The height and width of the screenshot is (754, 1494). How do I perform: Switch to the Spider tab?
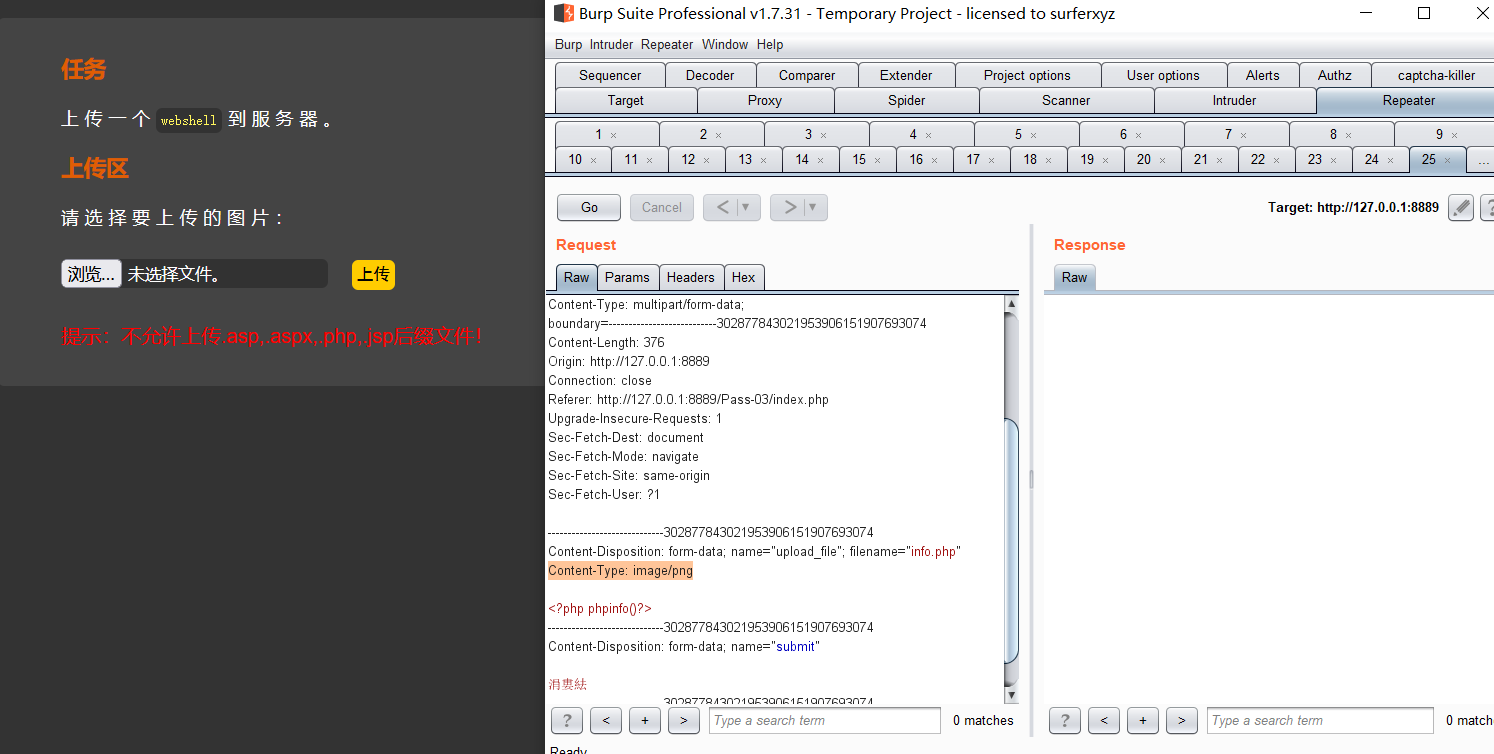point(907,100)
